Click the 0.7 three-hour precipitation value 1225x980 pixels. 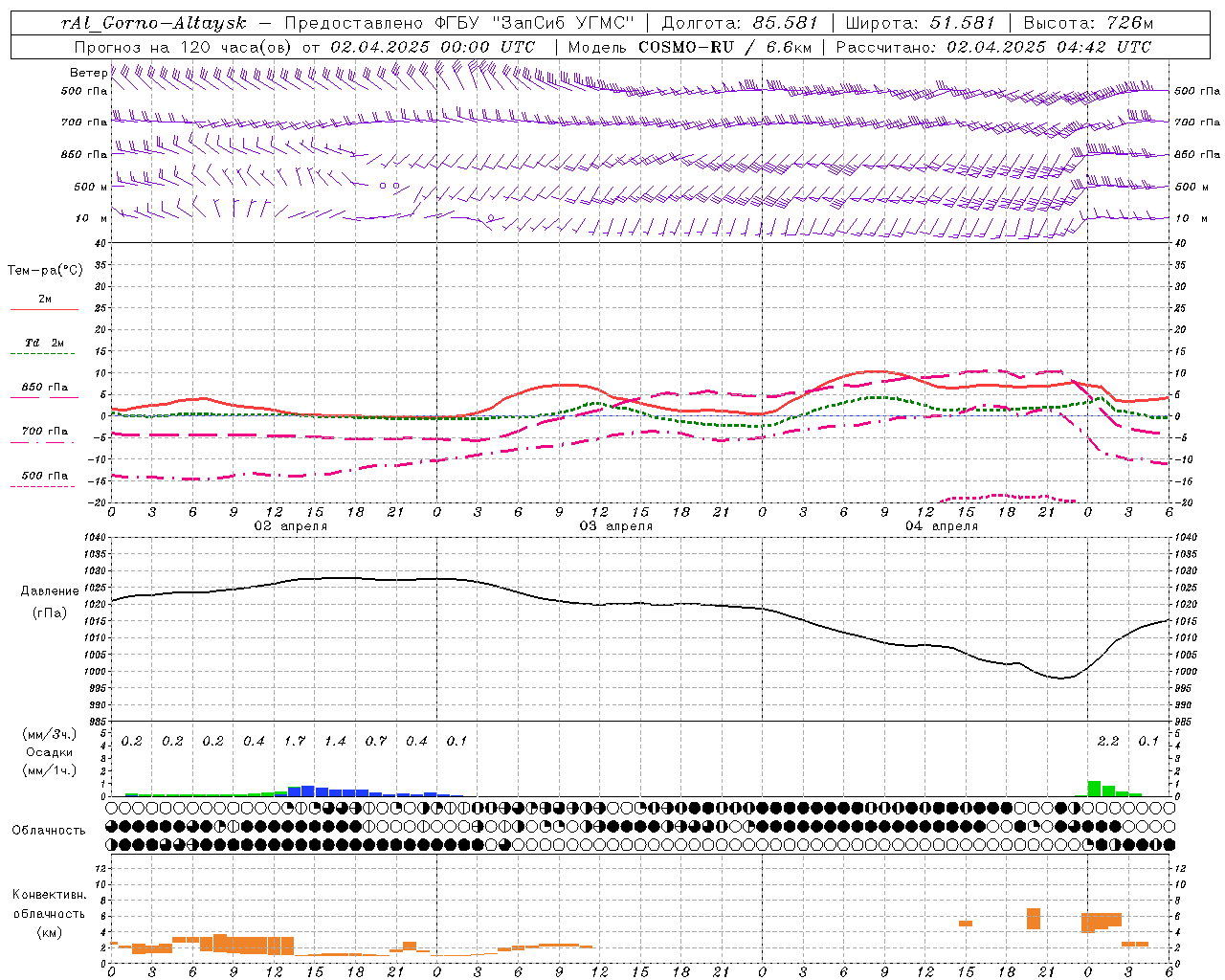pyautogui.click(x=376, y=742)
